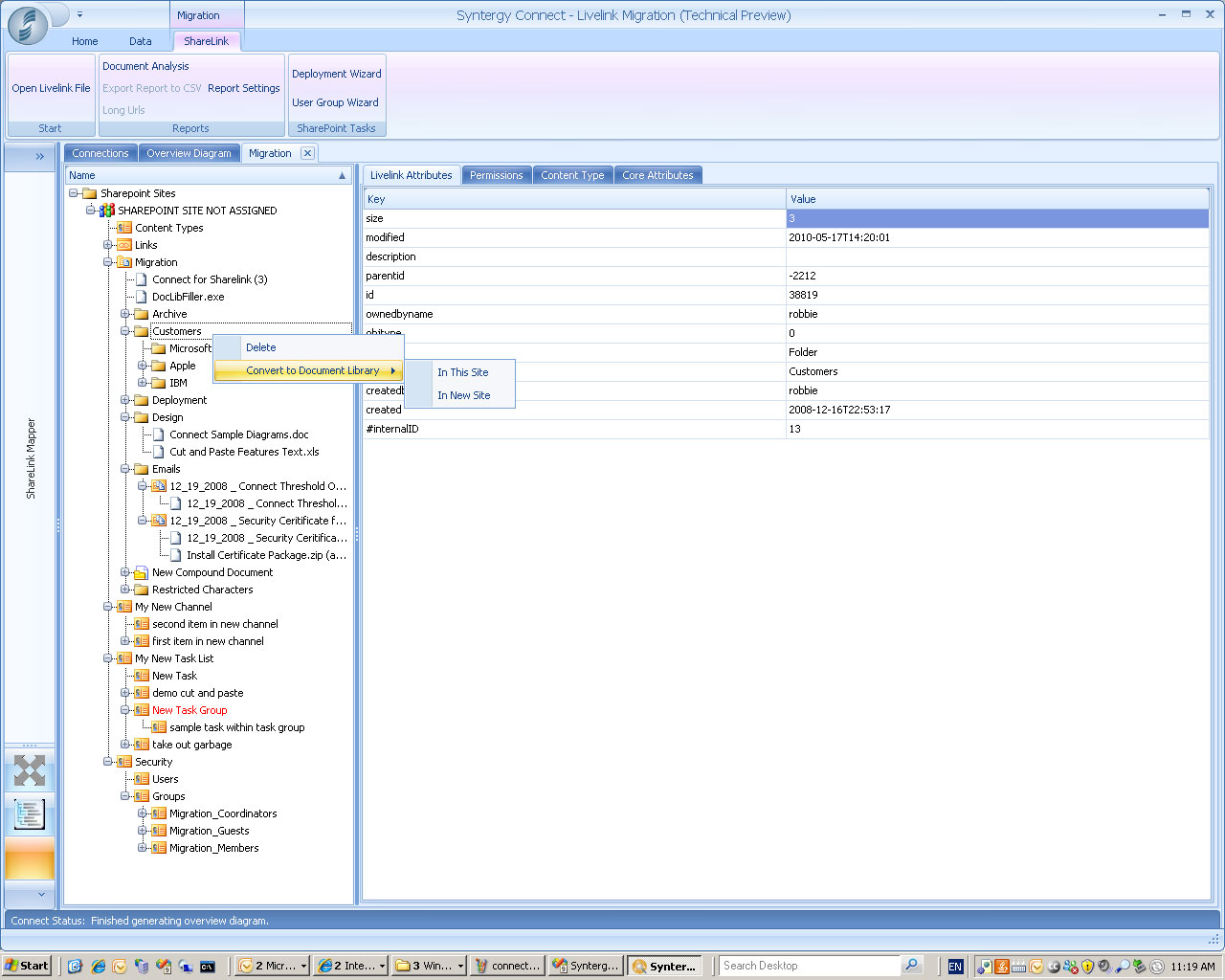Viewport: 1225px width, 980px height.
Task: Click the Content Types node icon
Action: pos(124,228)
